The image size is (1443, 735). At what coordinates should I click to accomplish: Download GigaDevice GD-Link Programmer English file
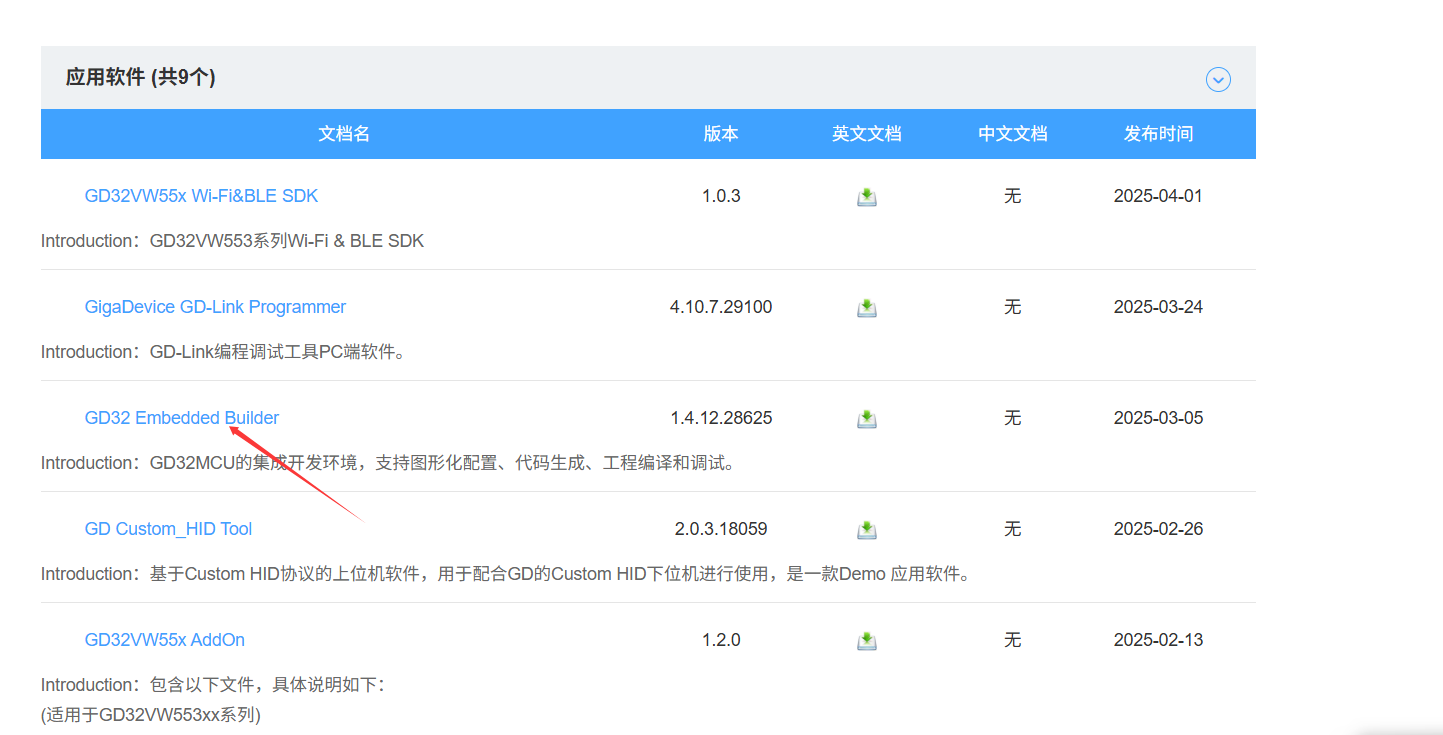(866, 308)
